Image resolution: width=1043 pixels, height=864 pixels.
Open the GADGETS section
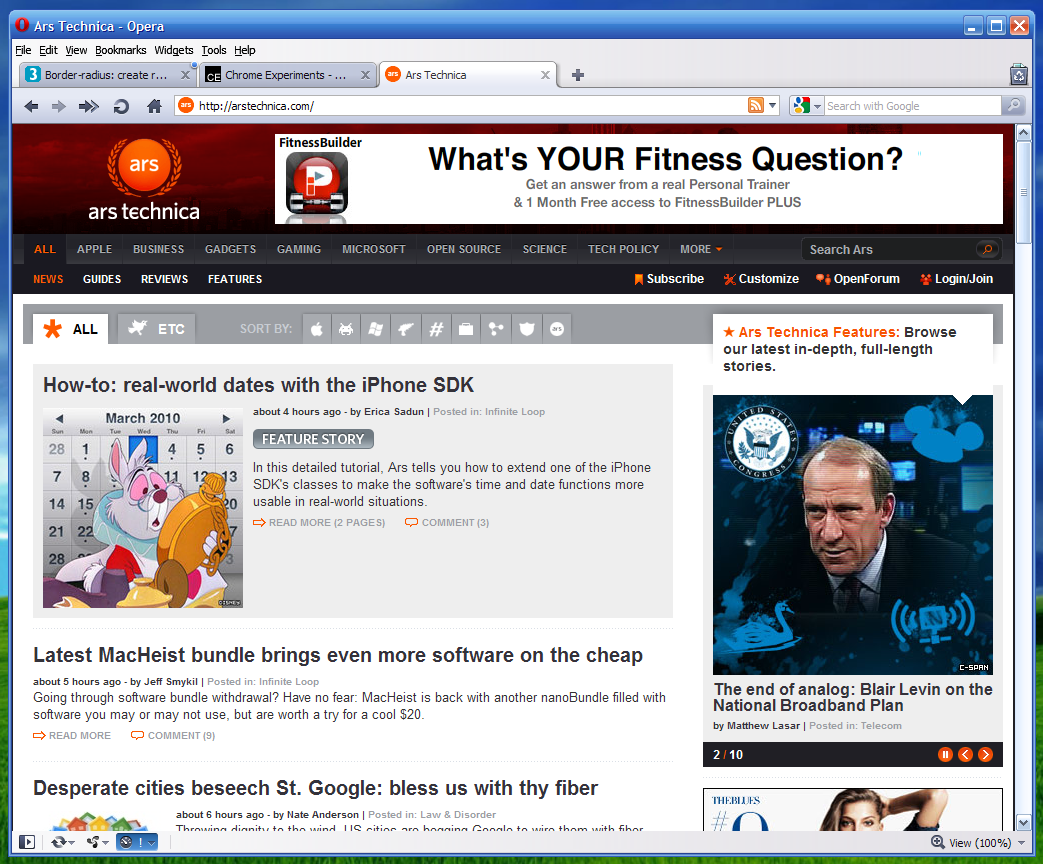click(230, 249)
